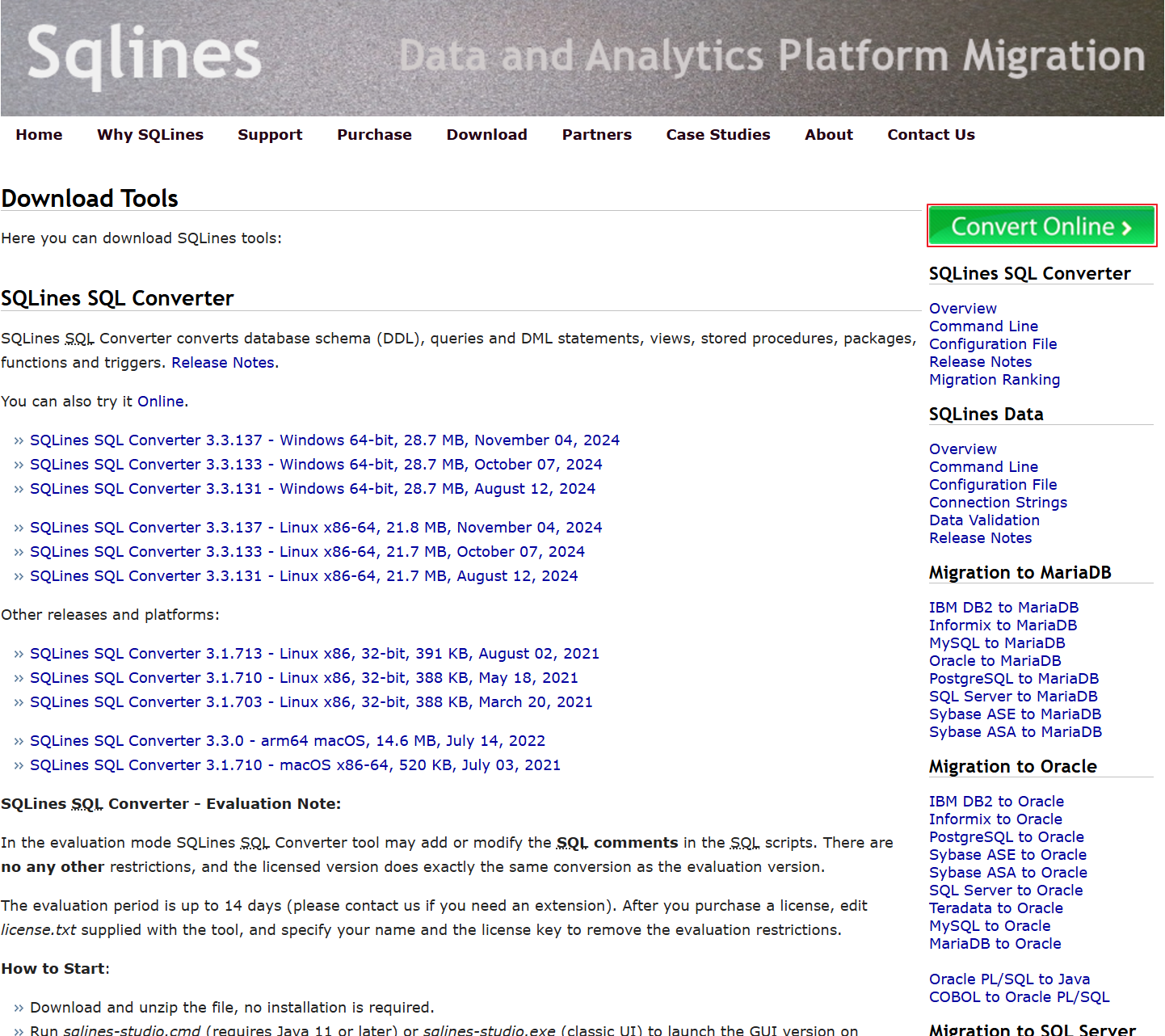Open the Home menu item

click(x=39, y=135)
